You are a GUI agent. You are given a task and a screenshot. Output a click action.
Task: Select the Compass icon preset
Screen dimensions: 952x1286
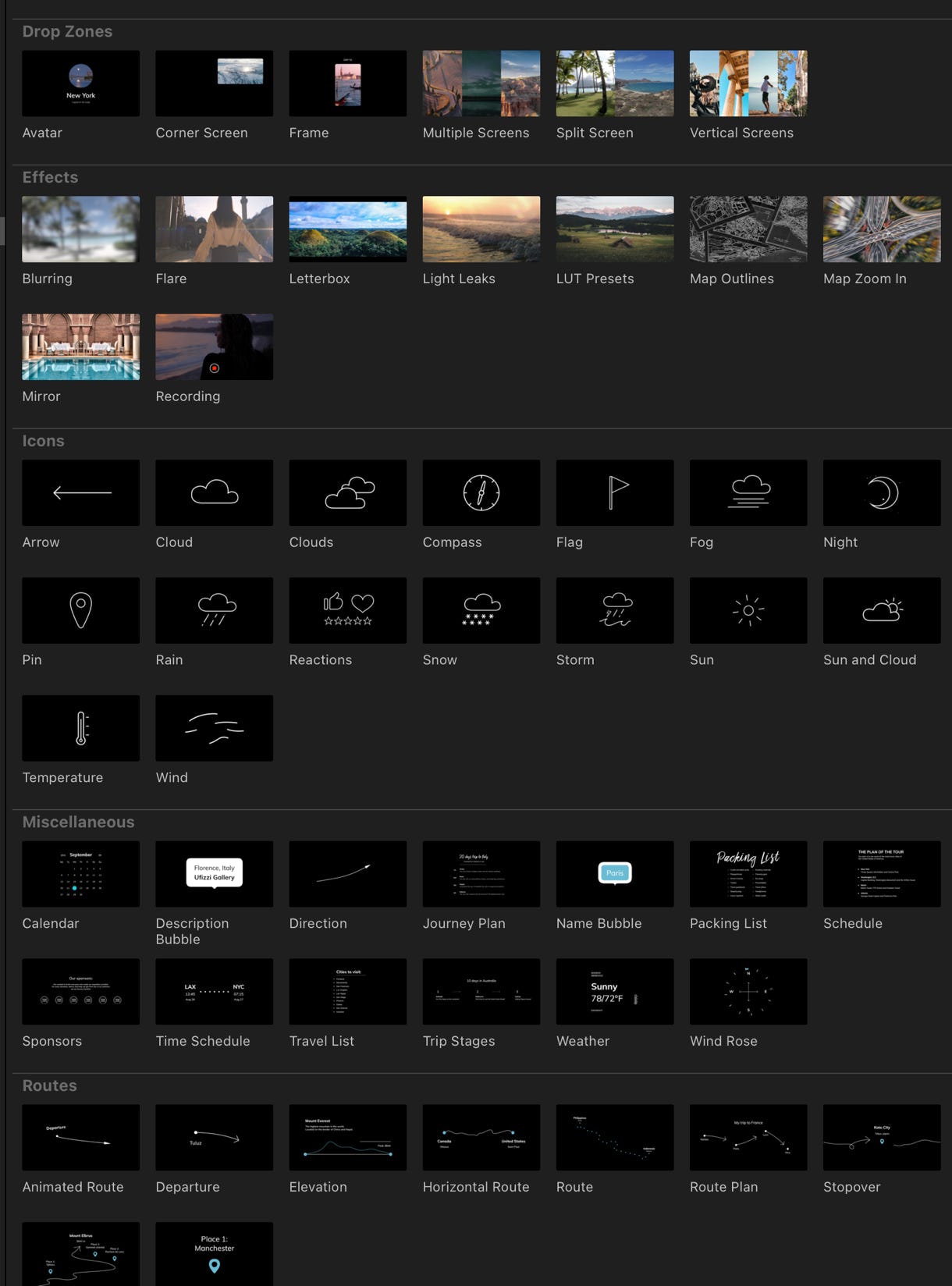click(x=481, y=492)
